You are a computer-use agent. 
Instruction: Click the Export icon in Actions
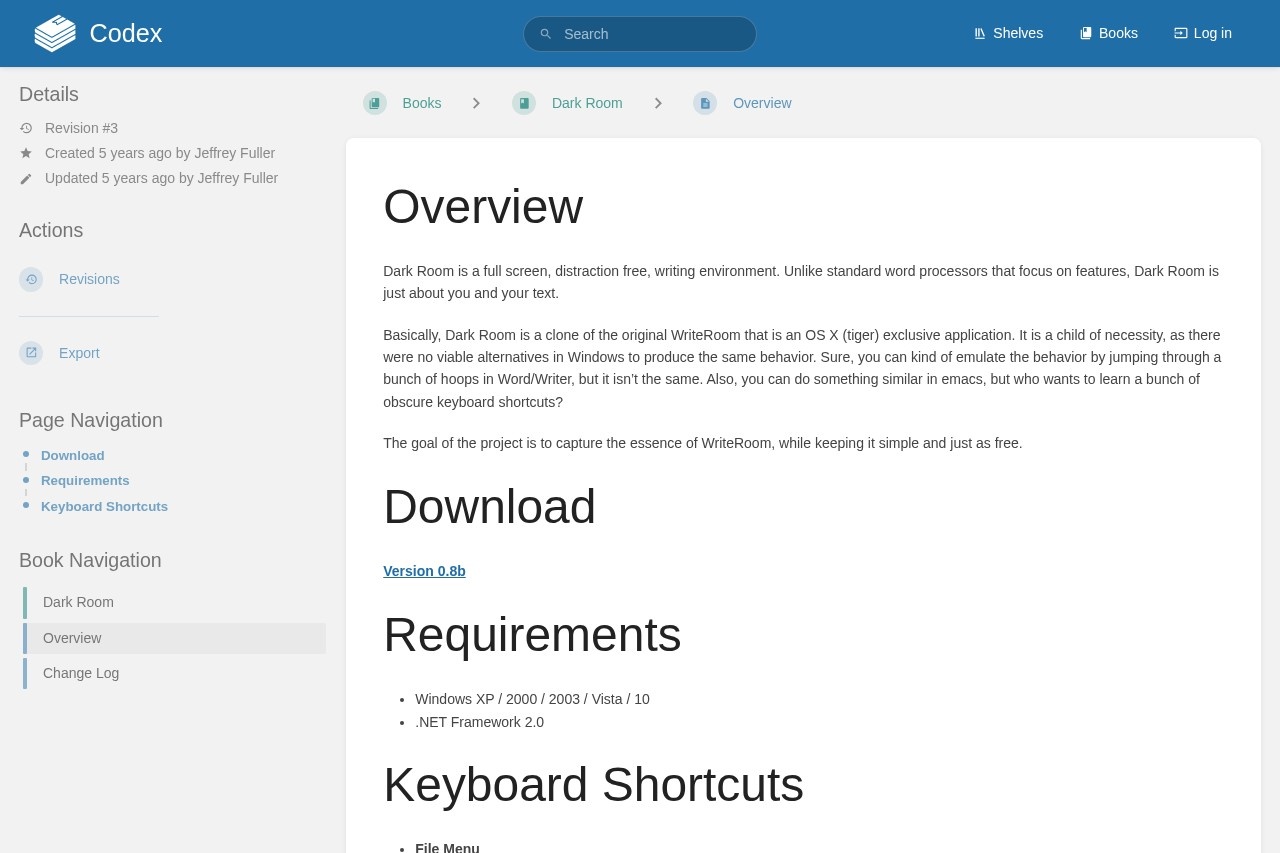pos(31,353)
